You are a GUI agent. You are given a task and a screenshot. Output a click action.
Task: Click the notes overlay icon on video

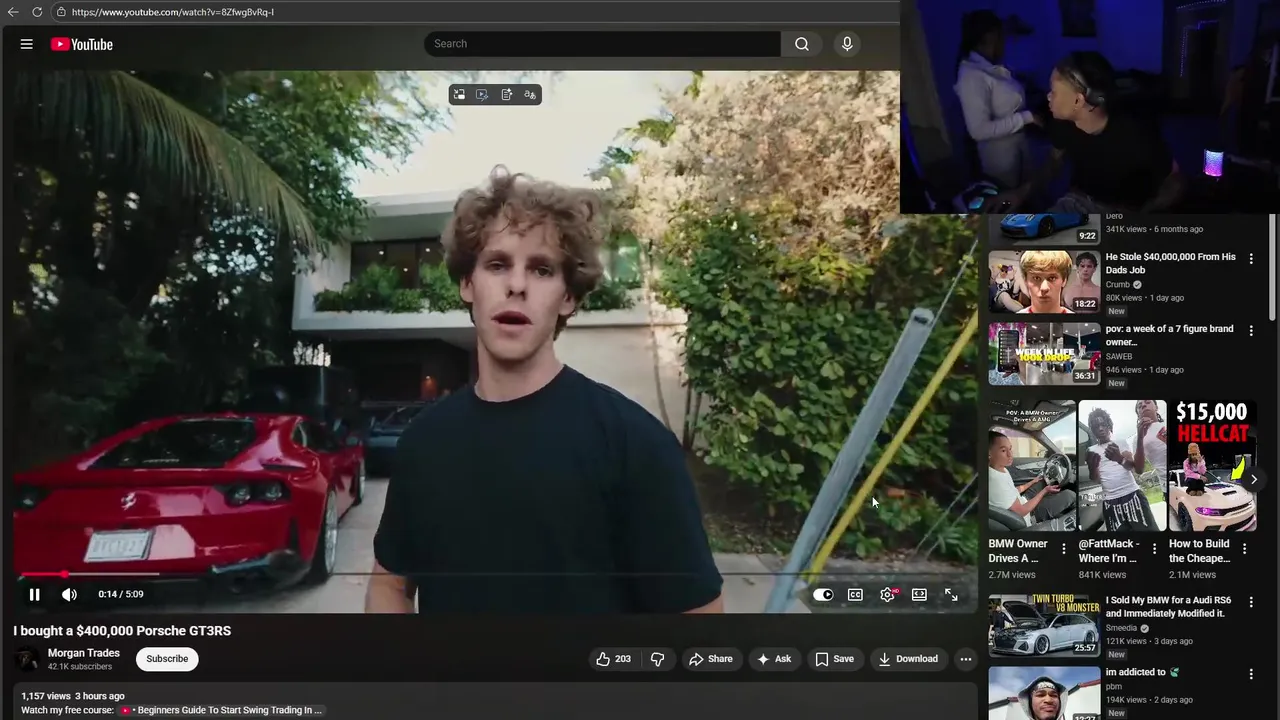[506, 94]
